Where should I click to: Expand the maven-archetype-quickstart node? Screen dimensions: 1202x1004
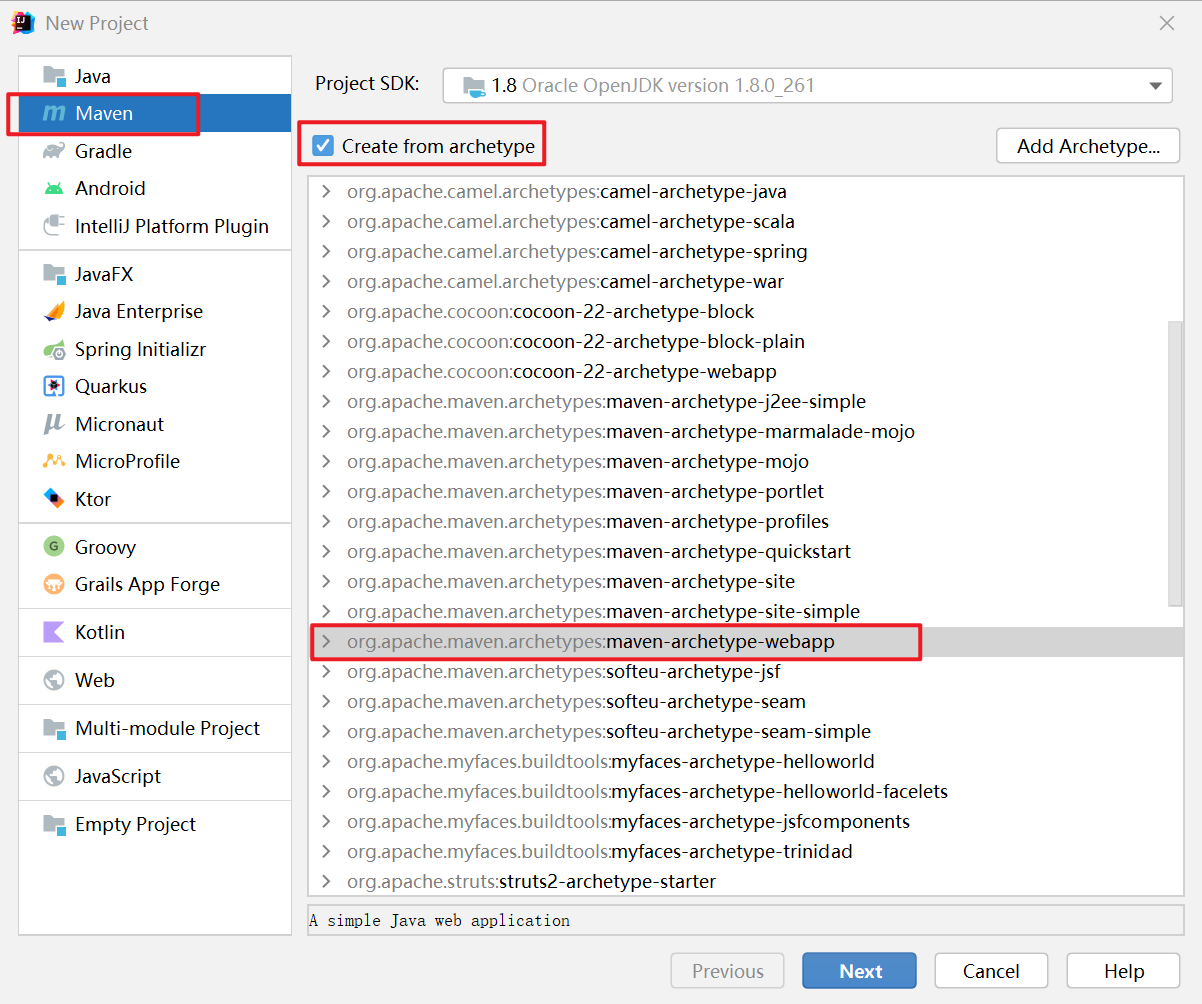(x=326, y=552)
